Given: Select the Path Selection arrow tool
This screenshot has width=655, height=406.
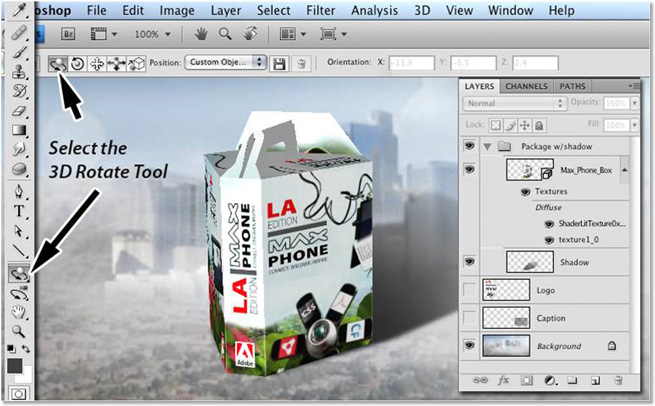Looking at the screenshot, I should (x=19, y=231).
